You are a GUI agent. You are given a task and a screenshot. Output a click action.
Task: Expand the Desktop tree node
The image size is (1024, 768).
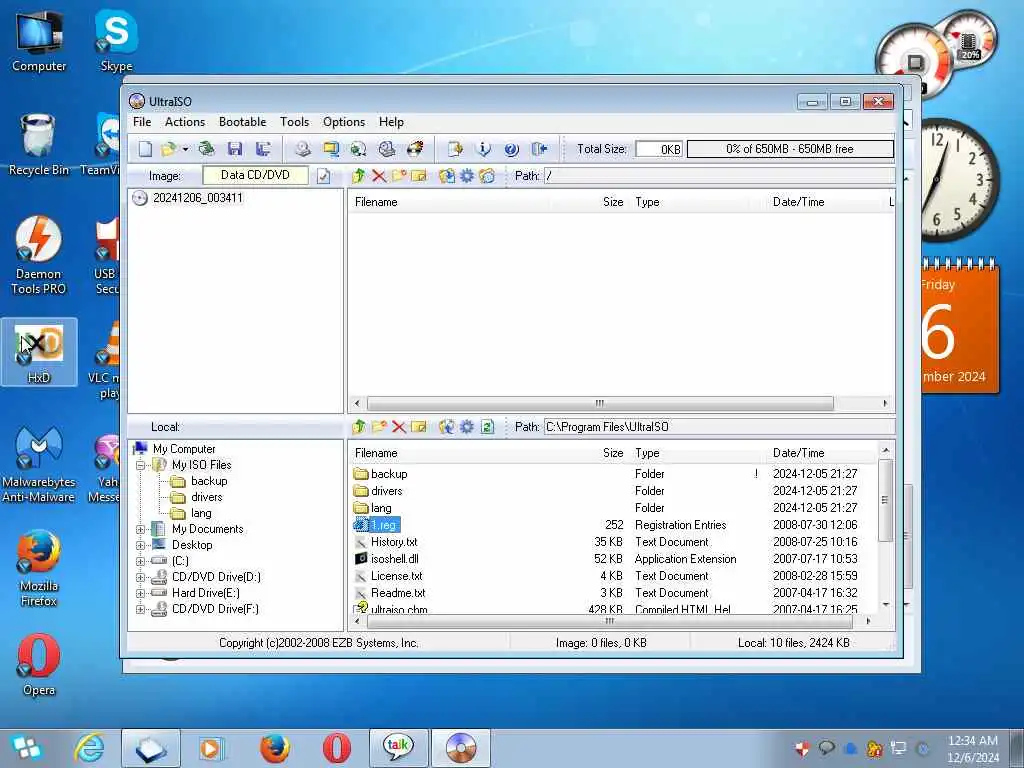coord(140,545)
